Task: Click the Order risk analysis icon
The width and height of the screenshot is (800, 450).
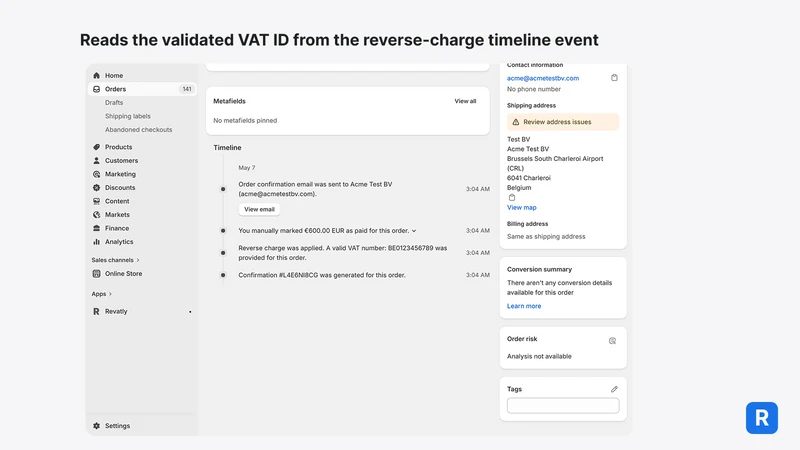Action: coord(612,341)
